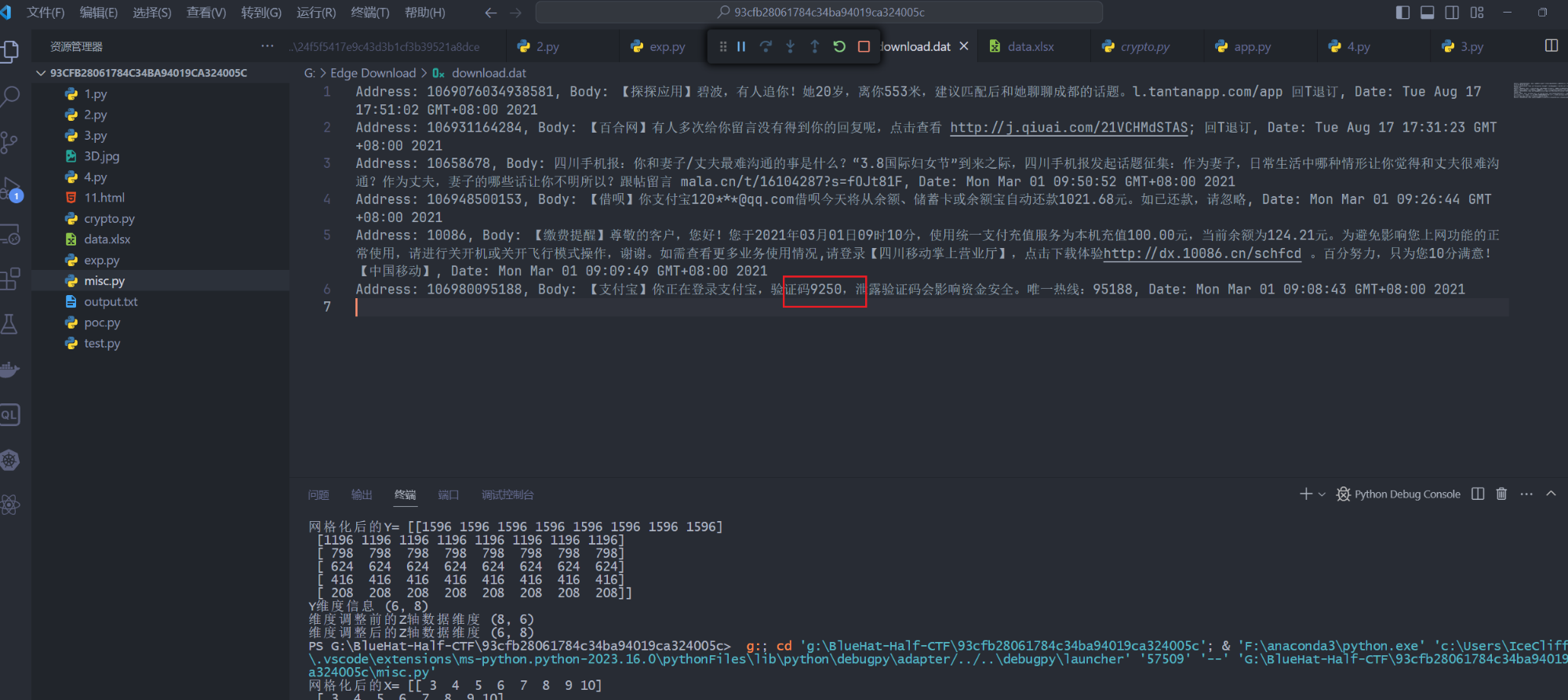Customize layout icon in title bar
The height and width of the screenshot is (700, 1568).
pos(1477,13)
